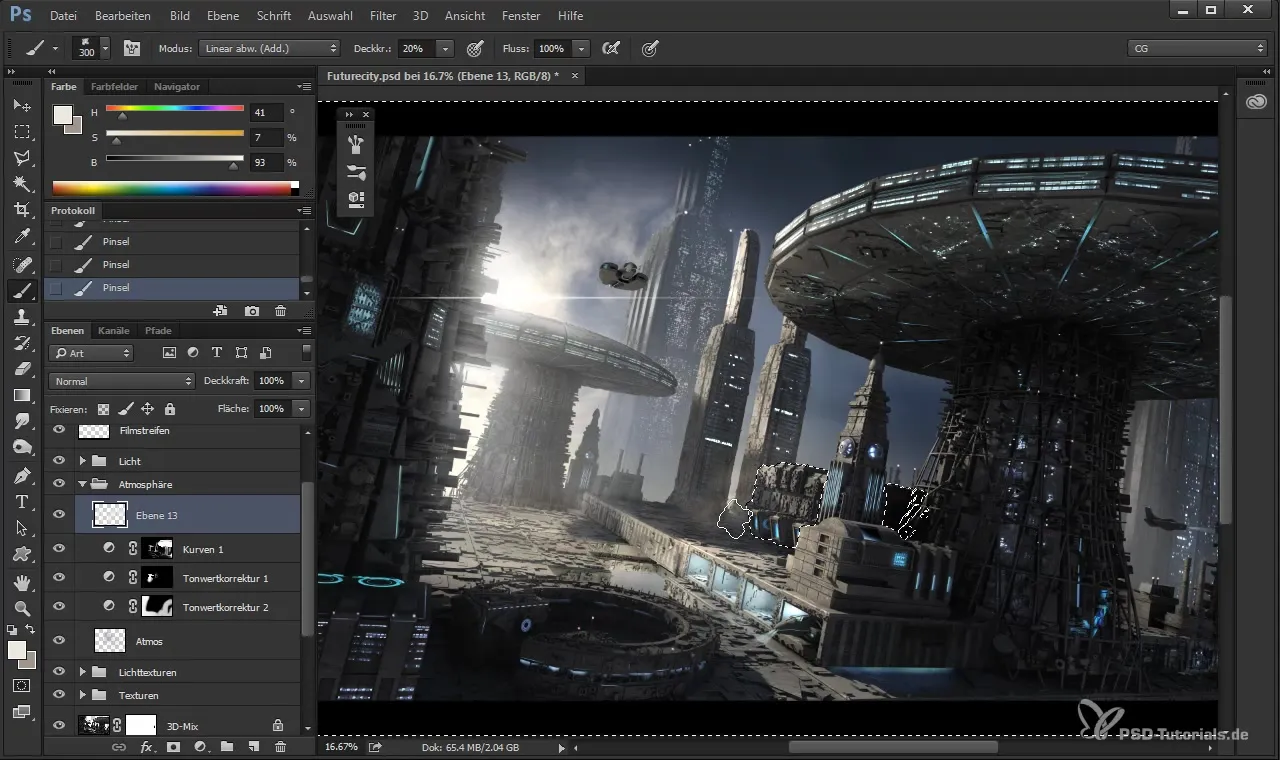Change the screen mode

[21, 712]
